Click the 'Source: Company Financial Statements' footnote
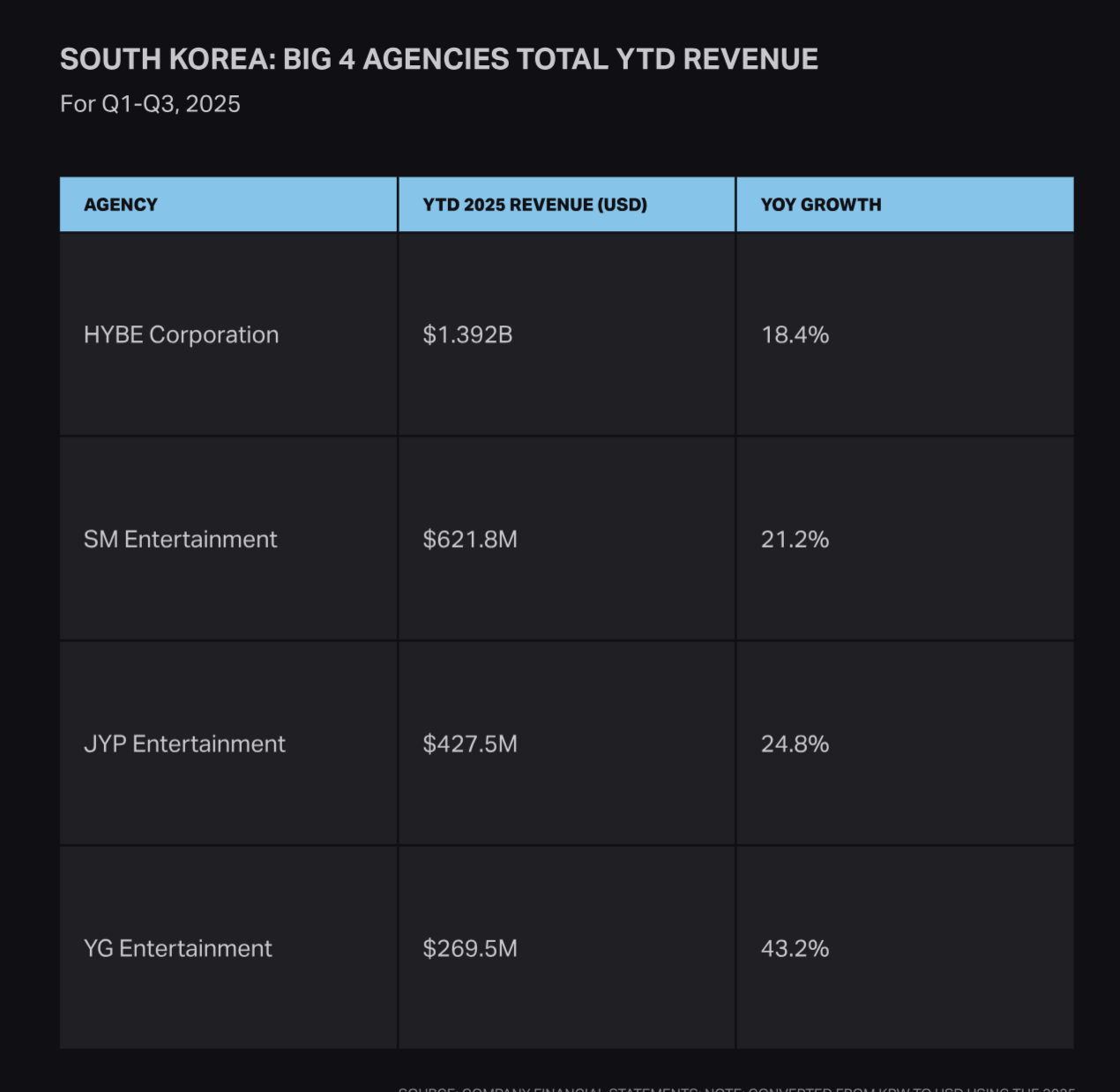The image size is (1120, 1092). coord(549,1089)
